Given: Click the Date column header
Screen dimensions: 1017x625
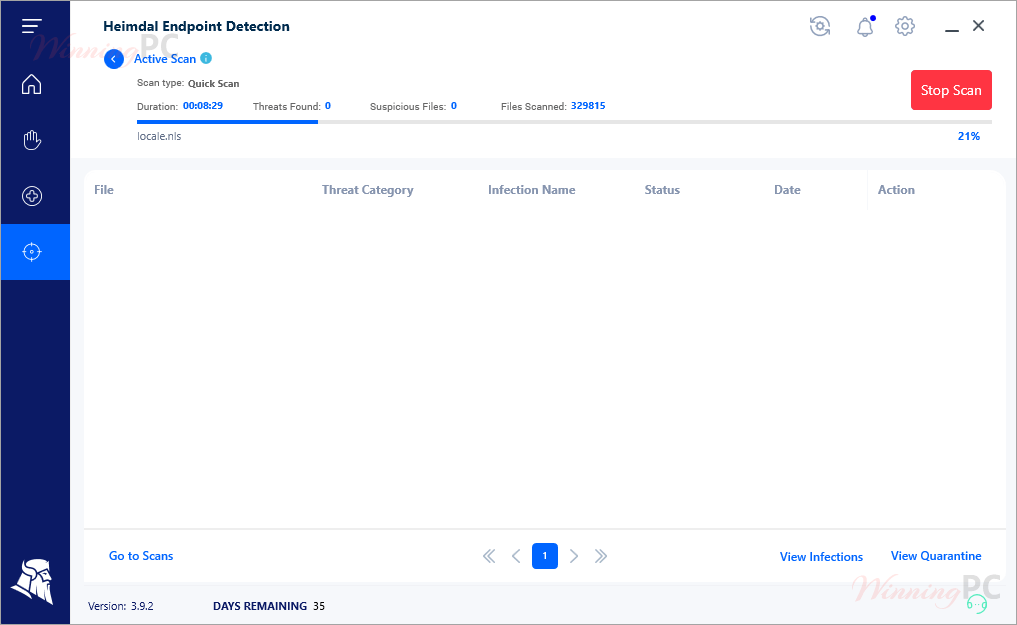Looking at the screenshot, I should 787,190.
